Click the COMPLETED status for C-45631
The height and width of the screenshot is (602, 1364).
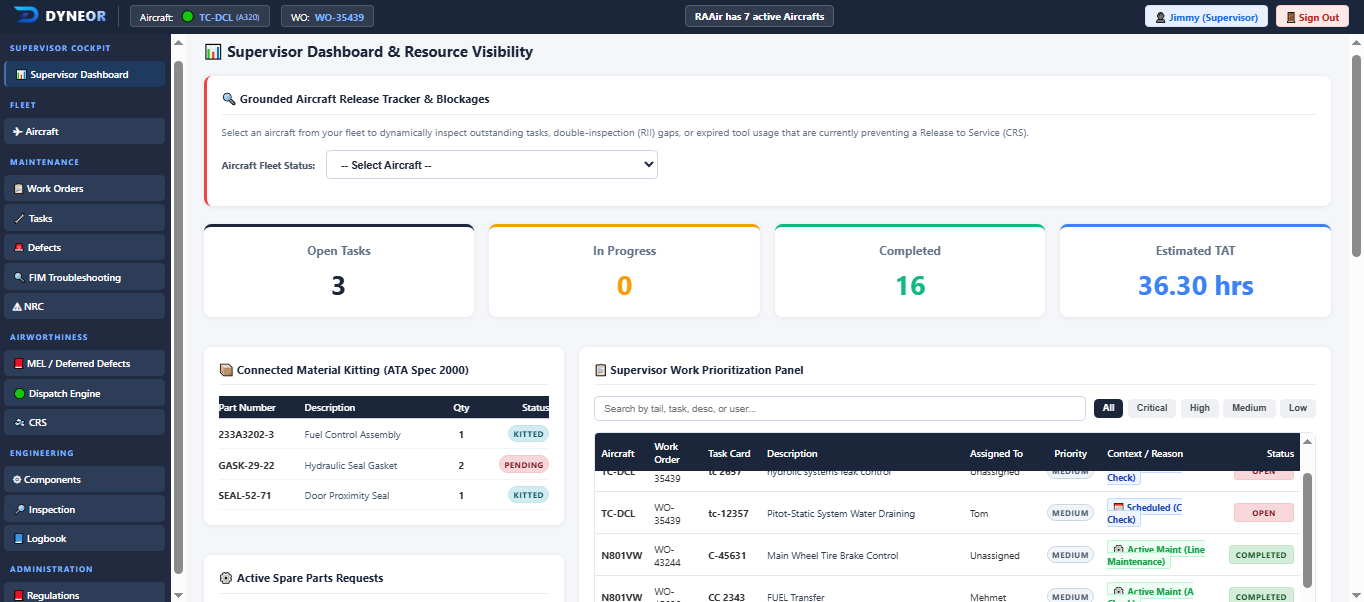[1261, 555]
